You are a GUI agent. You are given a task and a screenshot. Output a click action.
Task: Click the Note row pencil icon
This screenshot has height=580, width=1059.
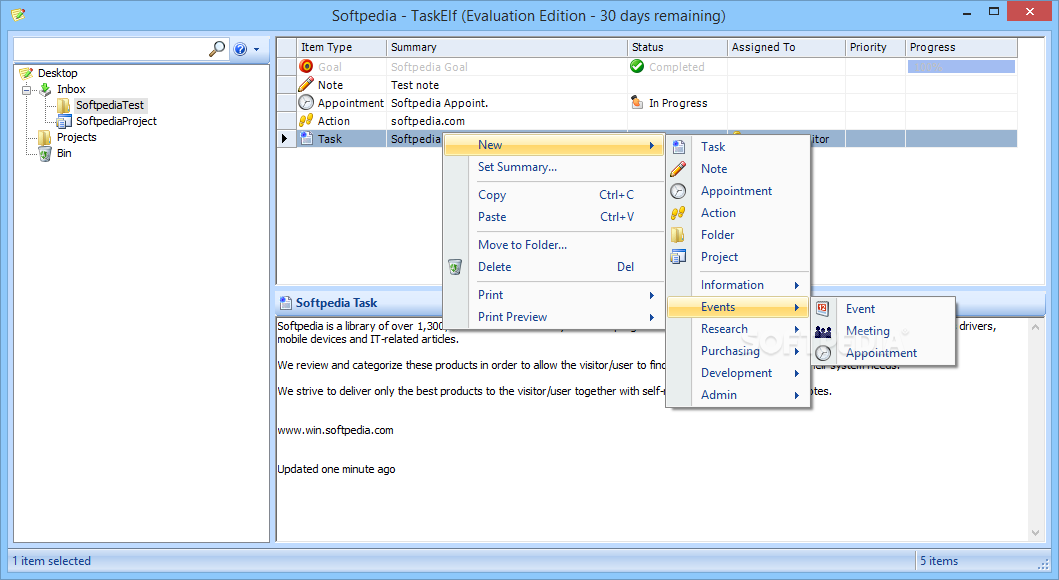click(x=306, y=84)
